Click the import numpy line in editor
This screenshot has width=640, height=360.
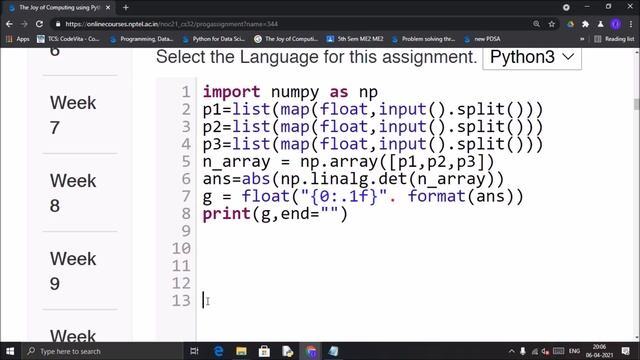click(x=290, y=92)
